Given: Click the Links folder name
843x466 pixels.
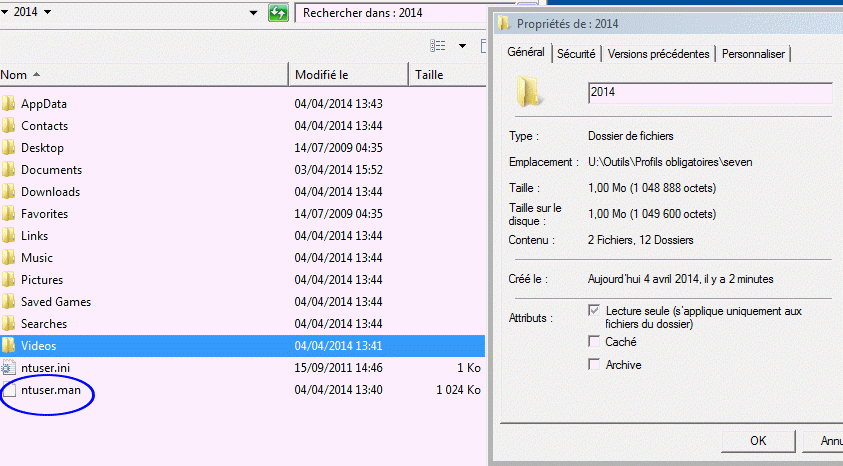Looking at the screenshot, I should pos(34,236).
